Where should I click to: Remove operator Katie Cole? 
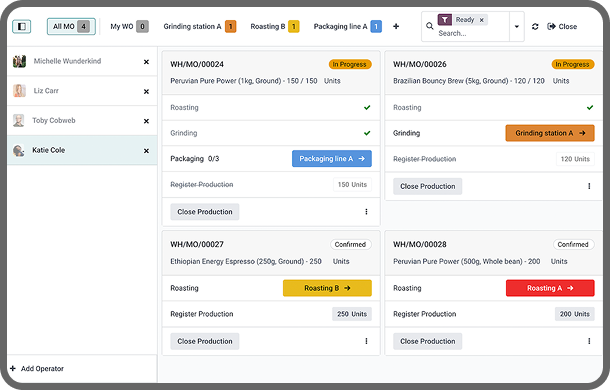(x=146, y=151)
